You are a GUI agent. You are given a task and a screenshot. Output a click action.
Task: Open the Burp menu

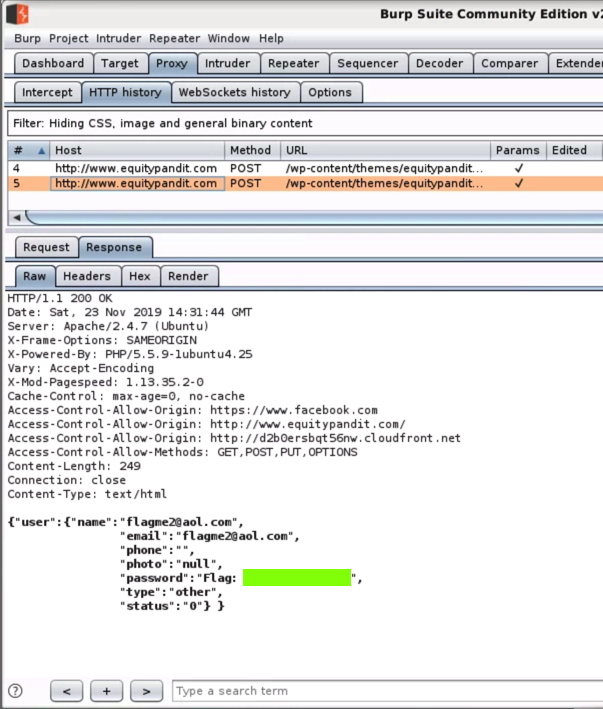(x=27, y=38)
